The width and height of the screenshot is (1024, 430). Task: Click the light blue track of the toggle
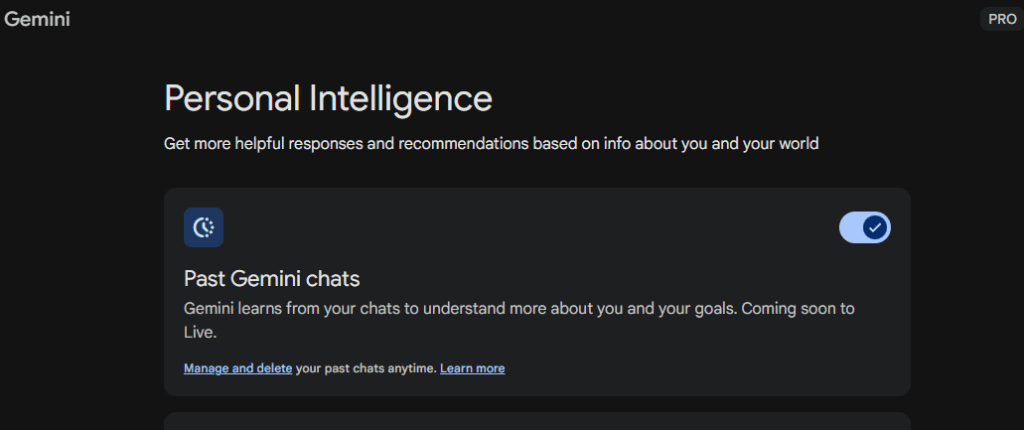pos(850,228)
